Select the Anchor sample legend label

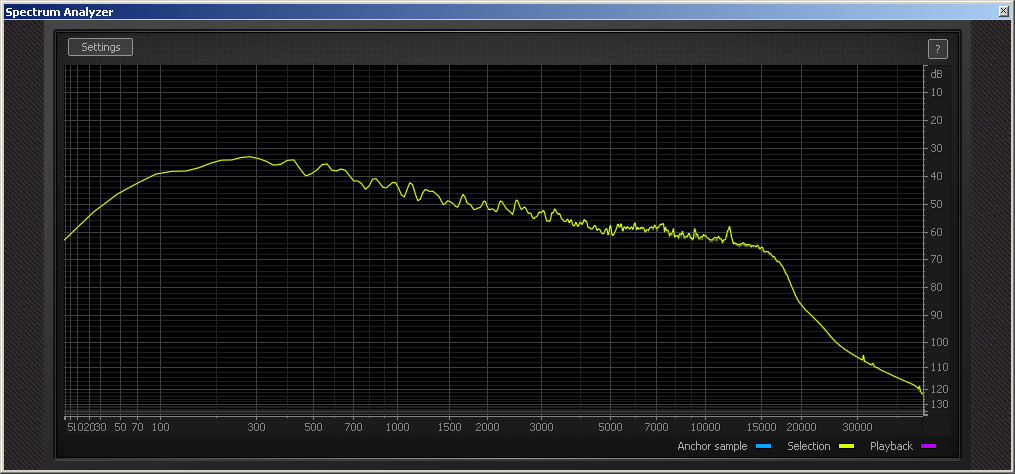tap(712, 446)
